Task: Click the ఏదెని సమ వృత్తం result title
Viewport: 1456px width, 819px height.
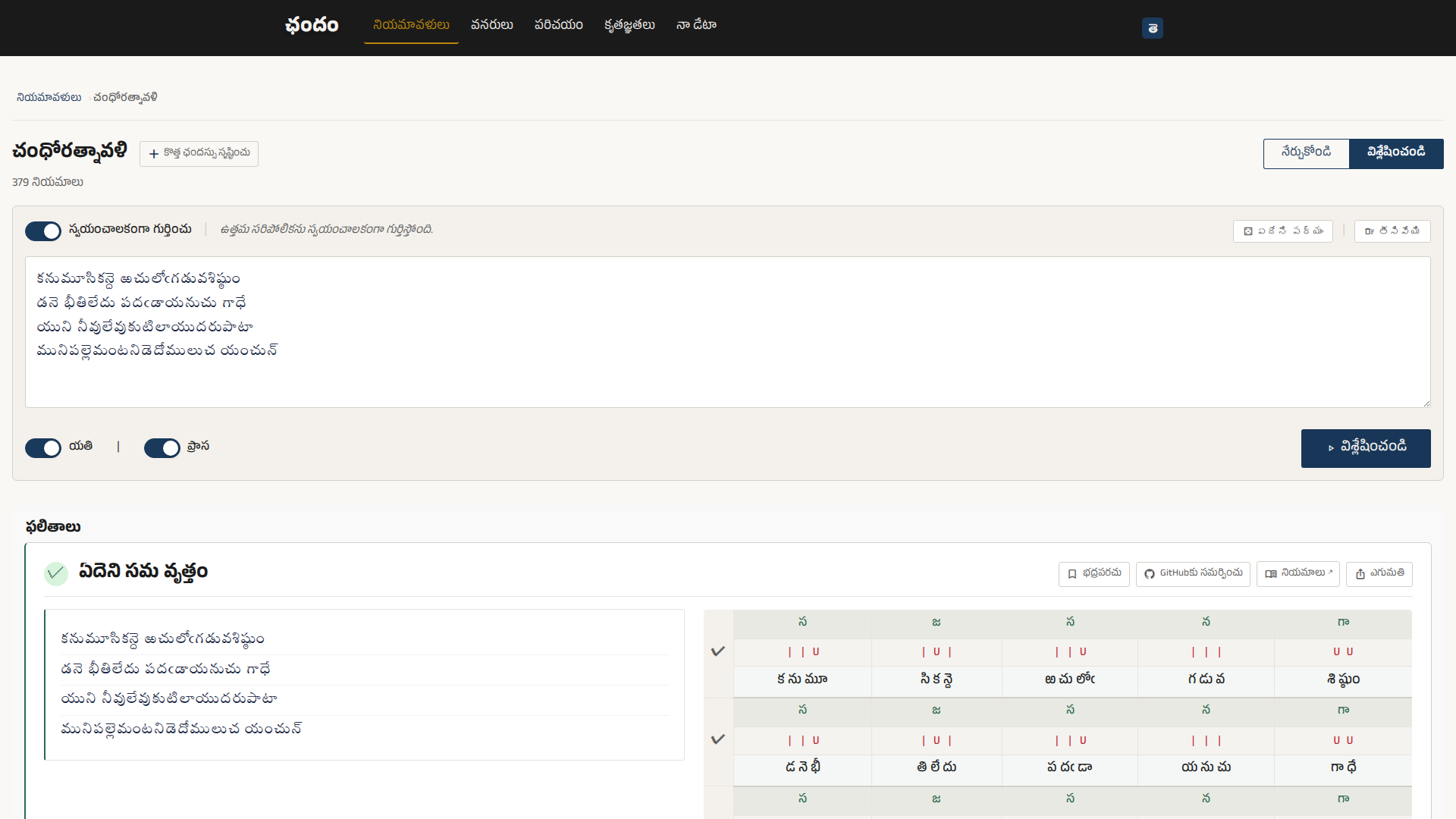Action: [x=143, y=572]
